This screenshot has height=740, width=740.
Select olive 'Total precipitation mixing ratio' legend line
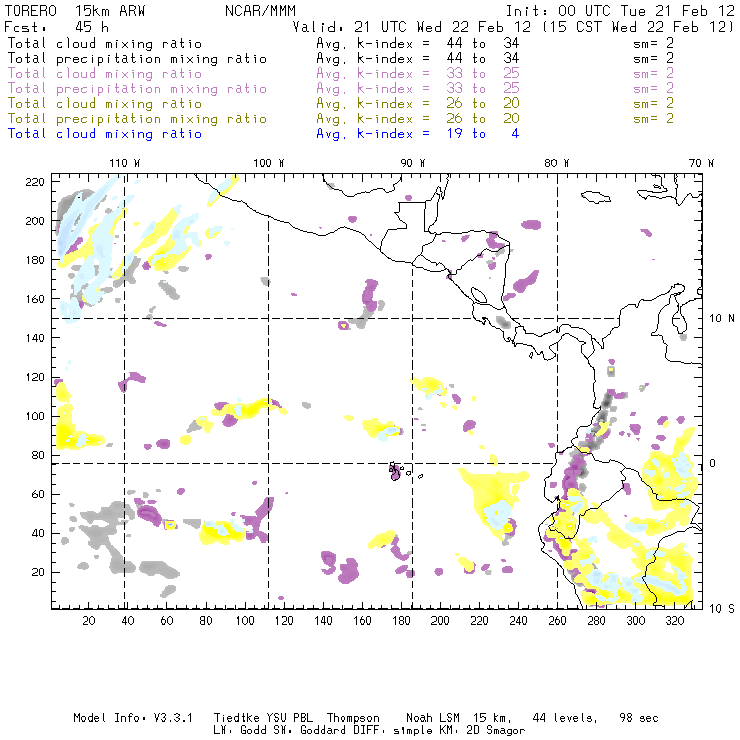(137, 118)
